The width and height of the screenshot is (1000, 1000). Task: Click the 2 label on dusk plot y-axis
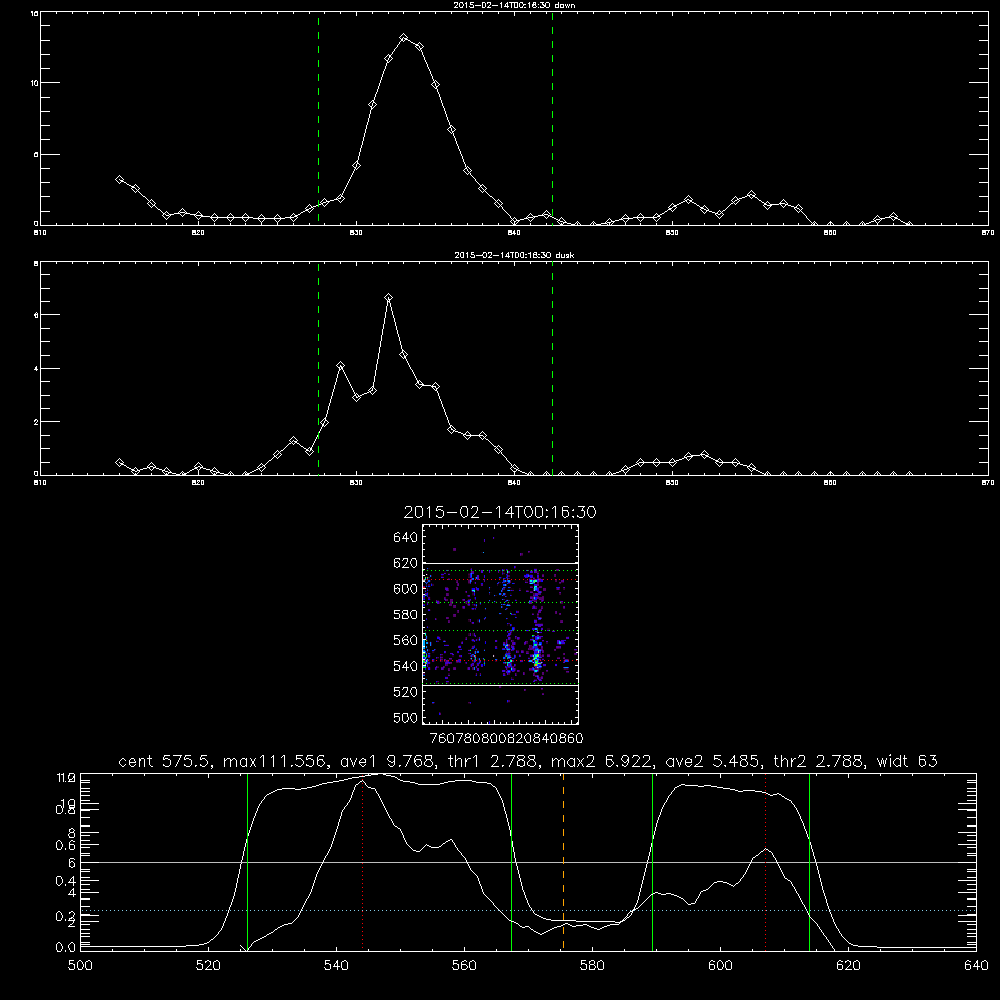click(36, 422)
